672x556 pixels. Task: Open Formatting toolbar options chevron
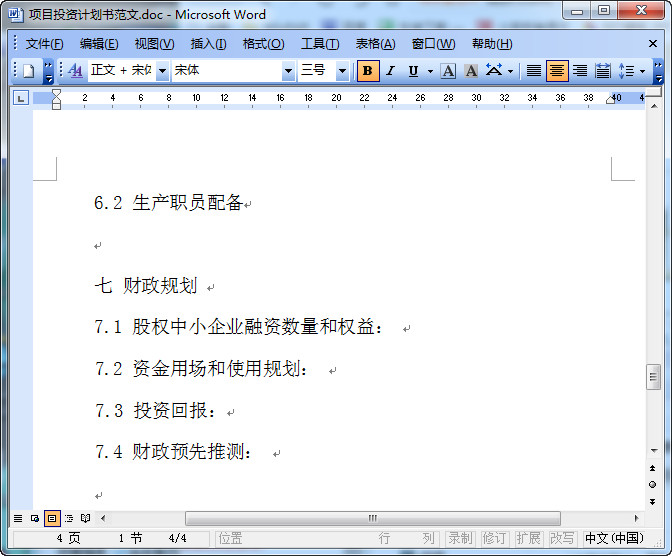pyautogui.click(x=658, y=71)
